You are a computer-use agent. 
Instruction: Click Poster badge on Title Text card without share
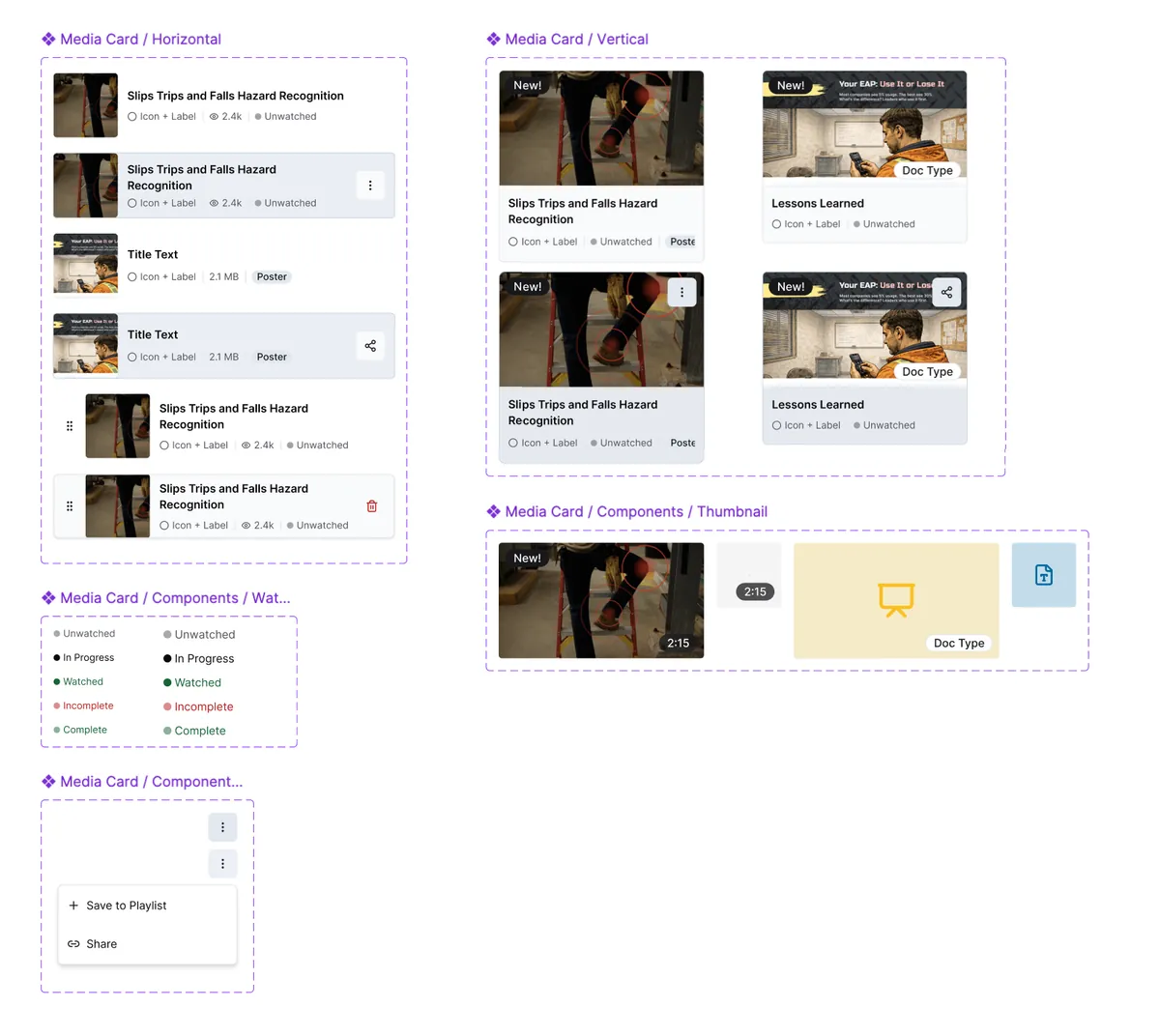tap(272, 277)
